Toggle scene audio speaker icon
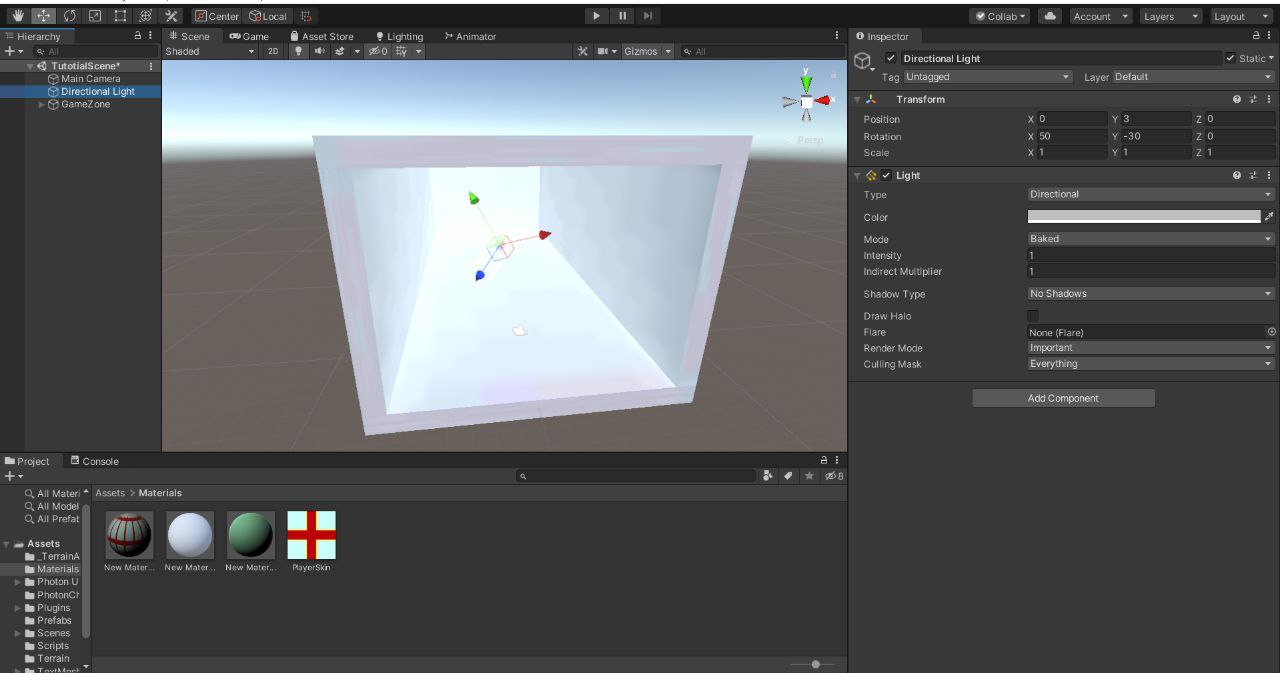The image size is (1280, 673). (x=319, y=51)
